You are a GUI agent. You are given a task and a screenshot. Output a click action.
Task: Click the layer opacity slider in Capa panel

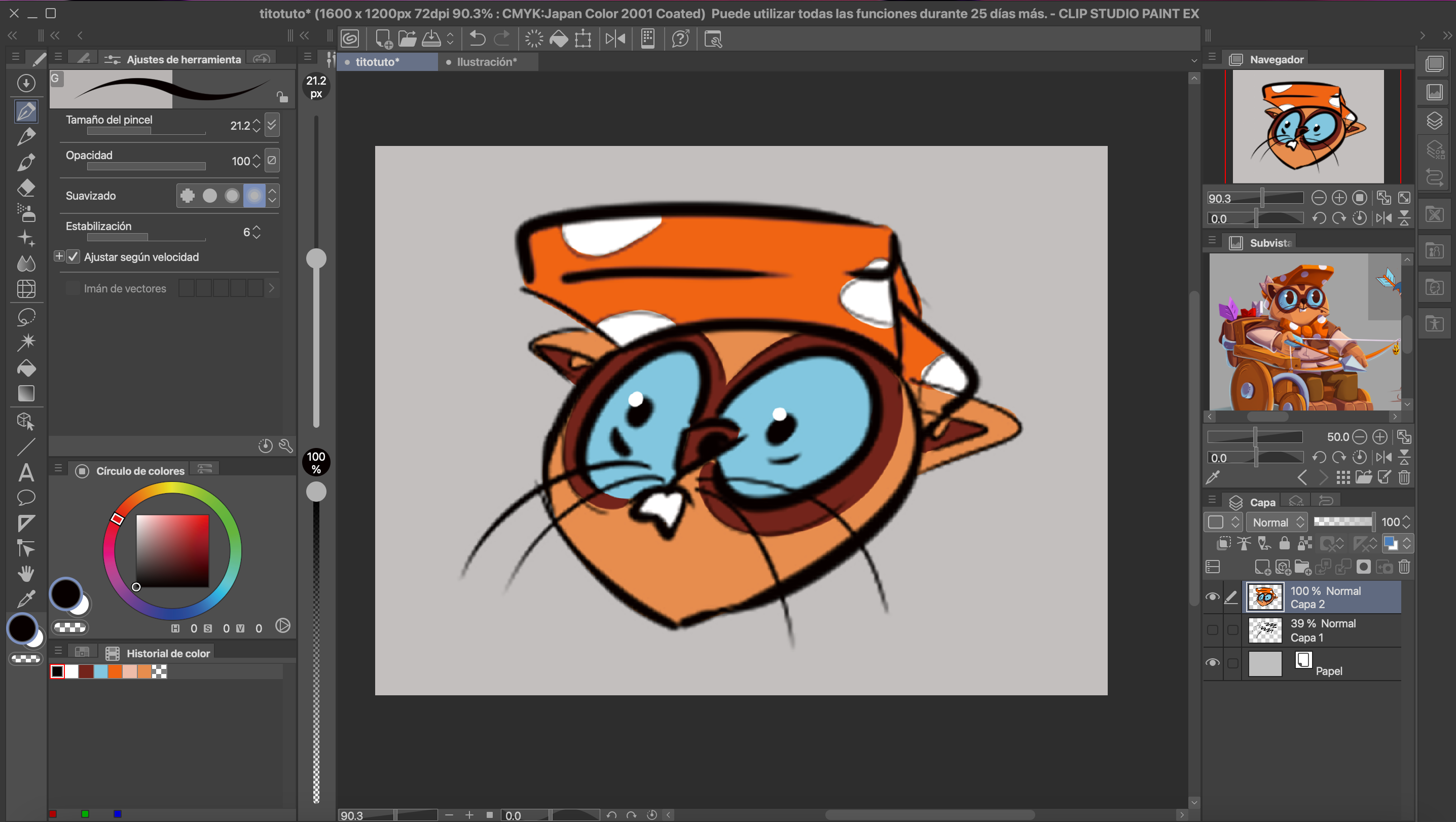[x=1343, y=521]
